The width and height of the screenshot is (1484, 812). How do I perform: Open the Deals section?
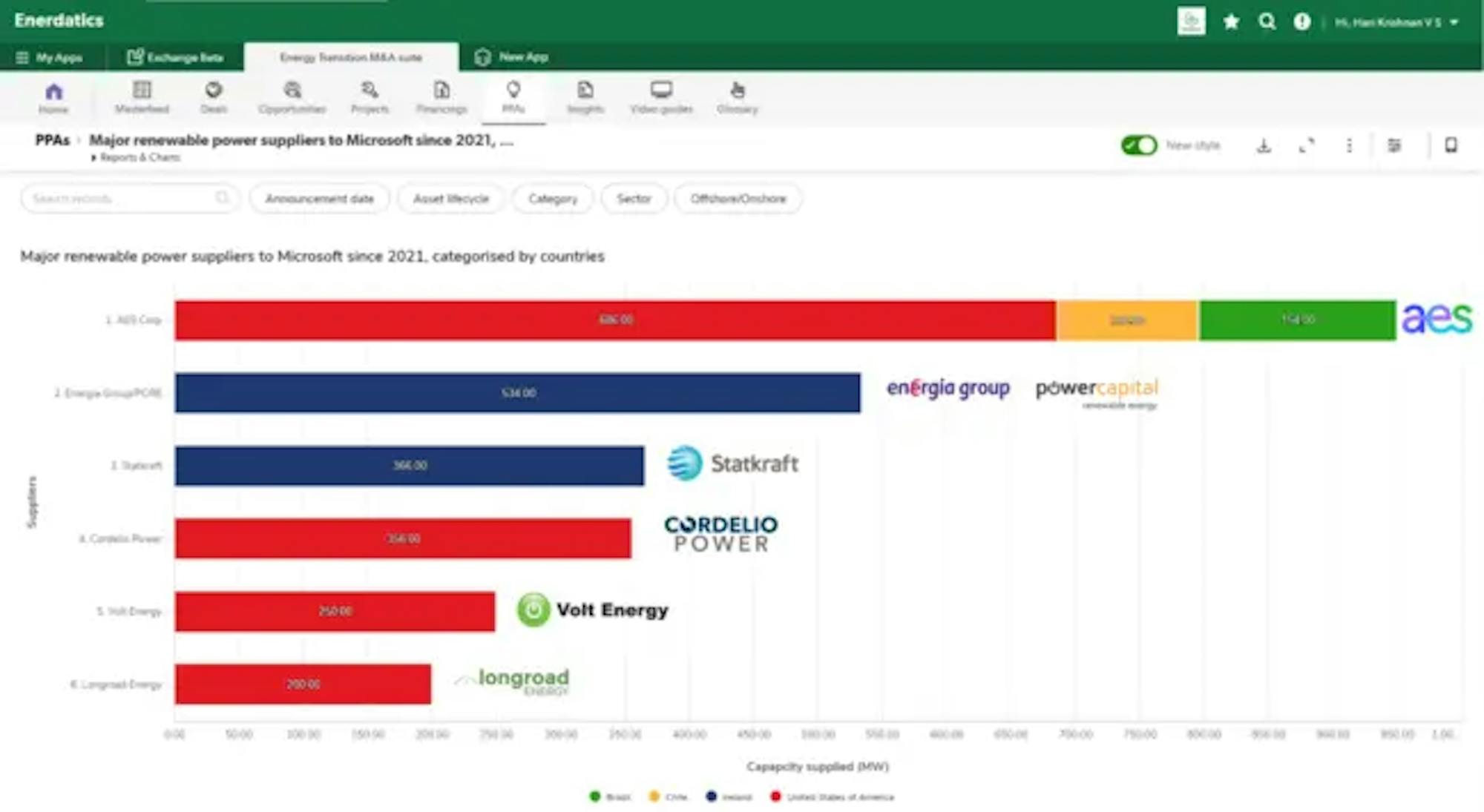coord(214,97)
